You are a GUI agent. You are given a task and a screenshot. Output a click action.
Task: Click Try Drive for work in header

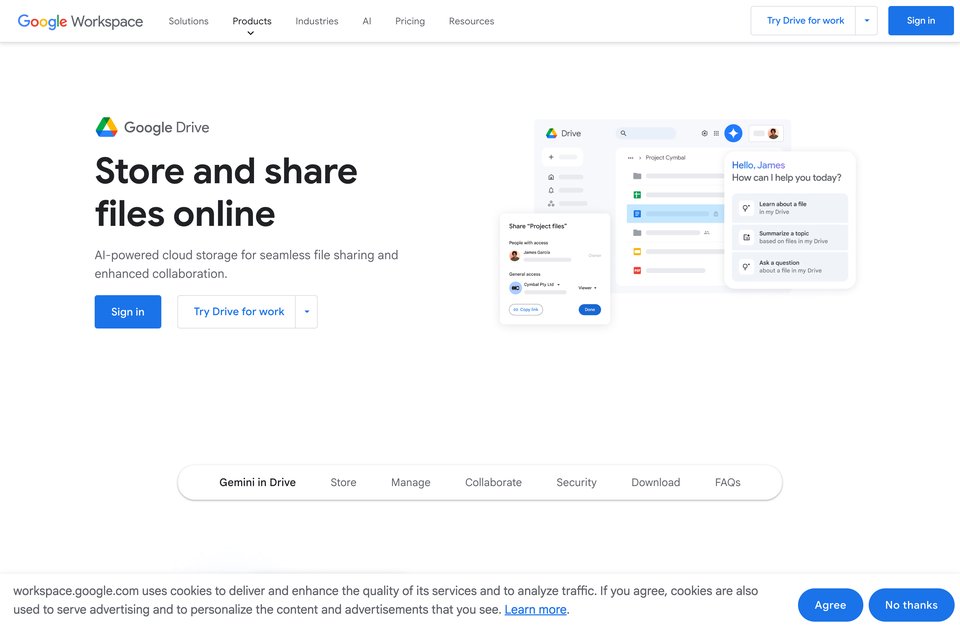pos(805,21)
